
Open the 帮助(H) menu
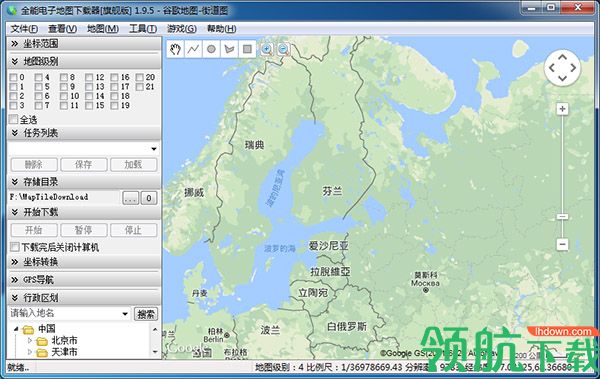221,29
